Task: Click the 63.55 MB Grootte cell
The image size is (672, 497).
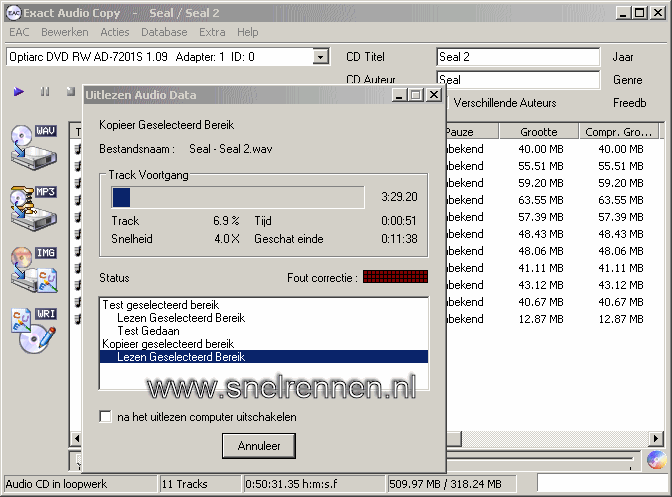Action: pyautogui.click(x=540, y=200)
